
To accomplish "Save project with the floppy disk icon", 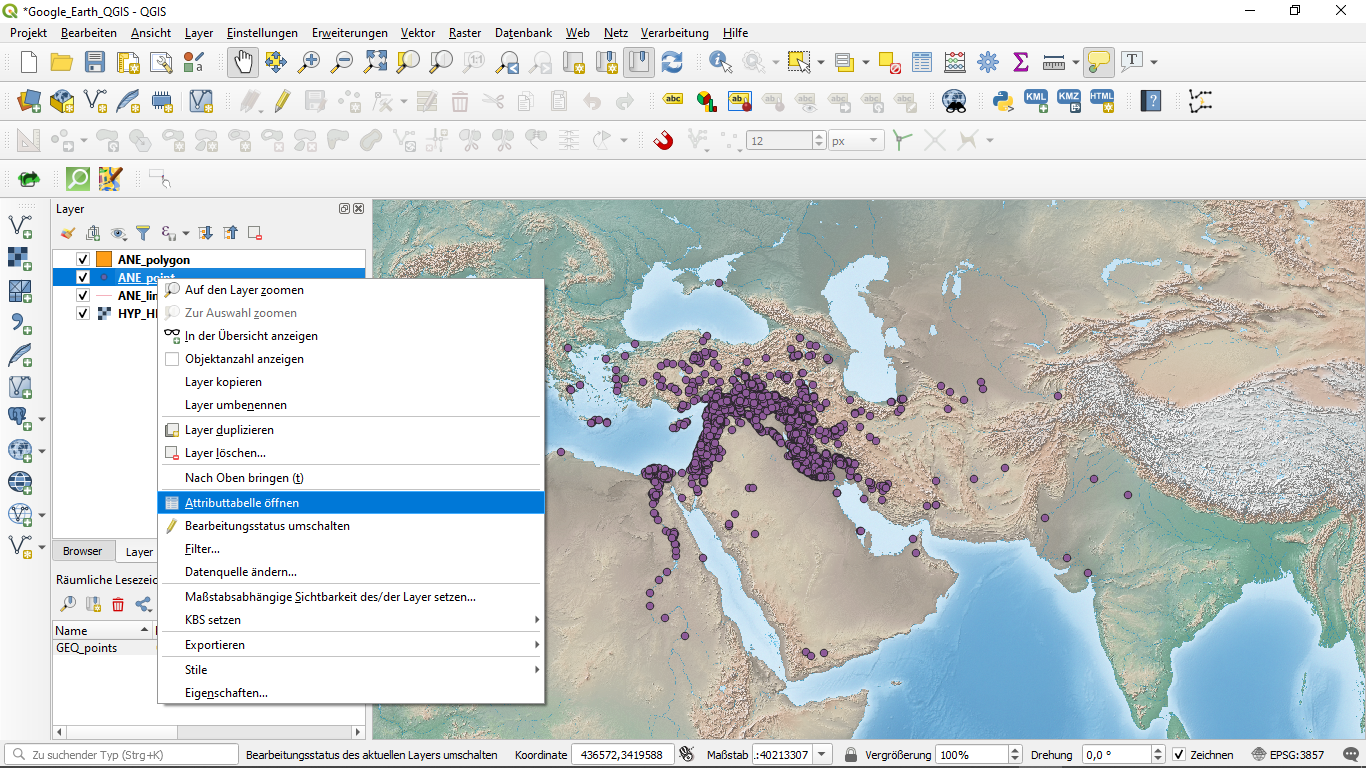I will [95, 62].
